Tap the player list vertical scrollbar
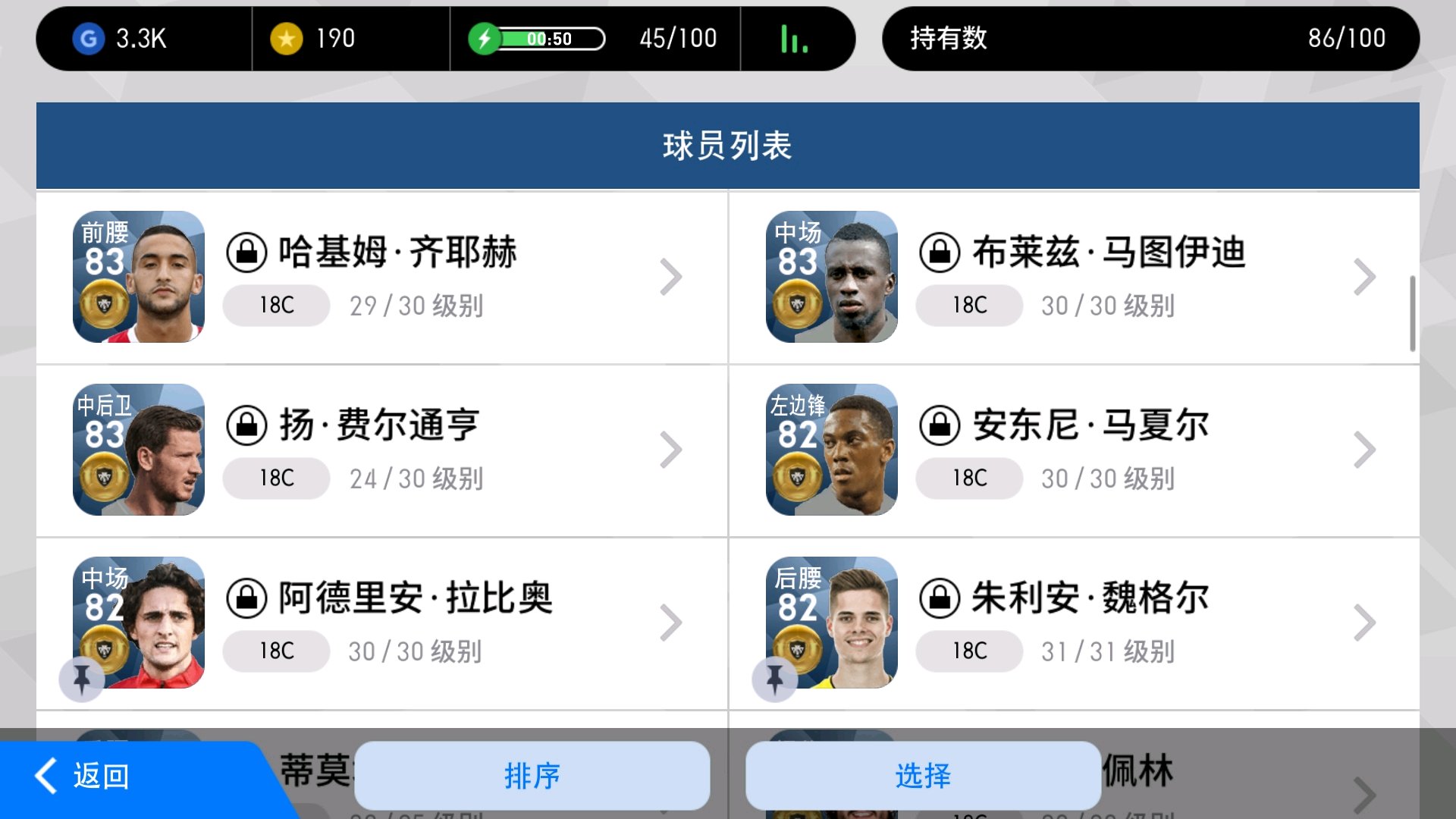This screenshot has width=1456, height=819. pos(1412,313)
